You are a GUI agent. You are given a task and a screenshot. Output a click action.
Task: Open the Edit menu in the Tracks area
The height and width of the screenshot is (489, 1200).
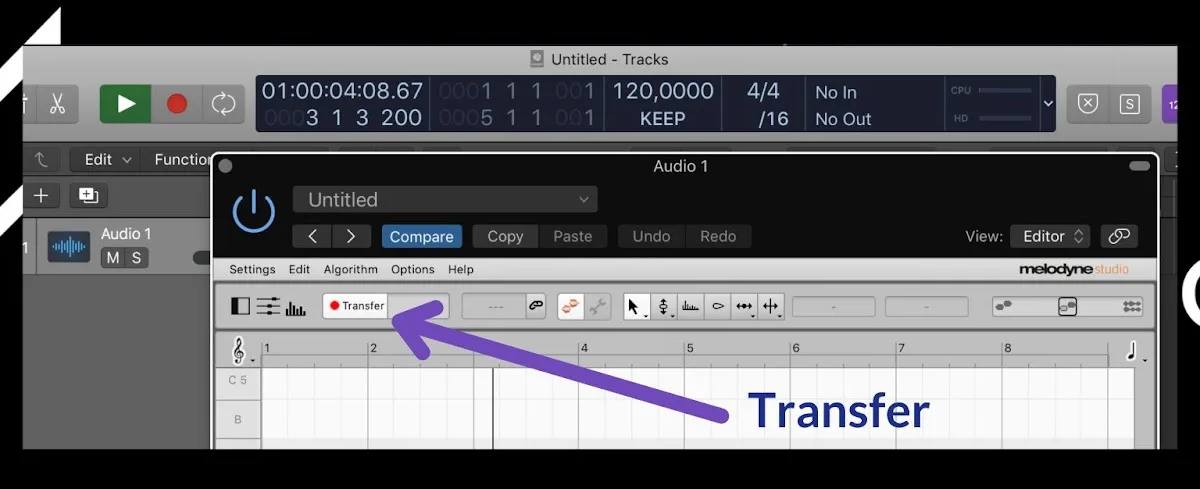[x=108, y=159]
